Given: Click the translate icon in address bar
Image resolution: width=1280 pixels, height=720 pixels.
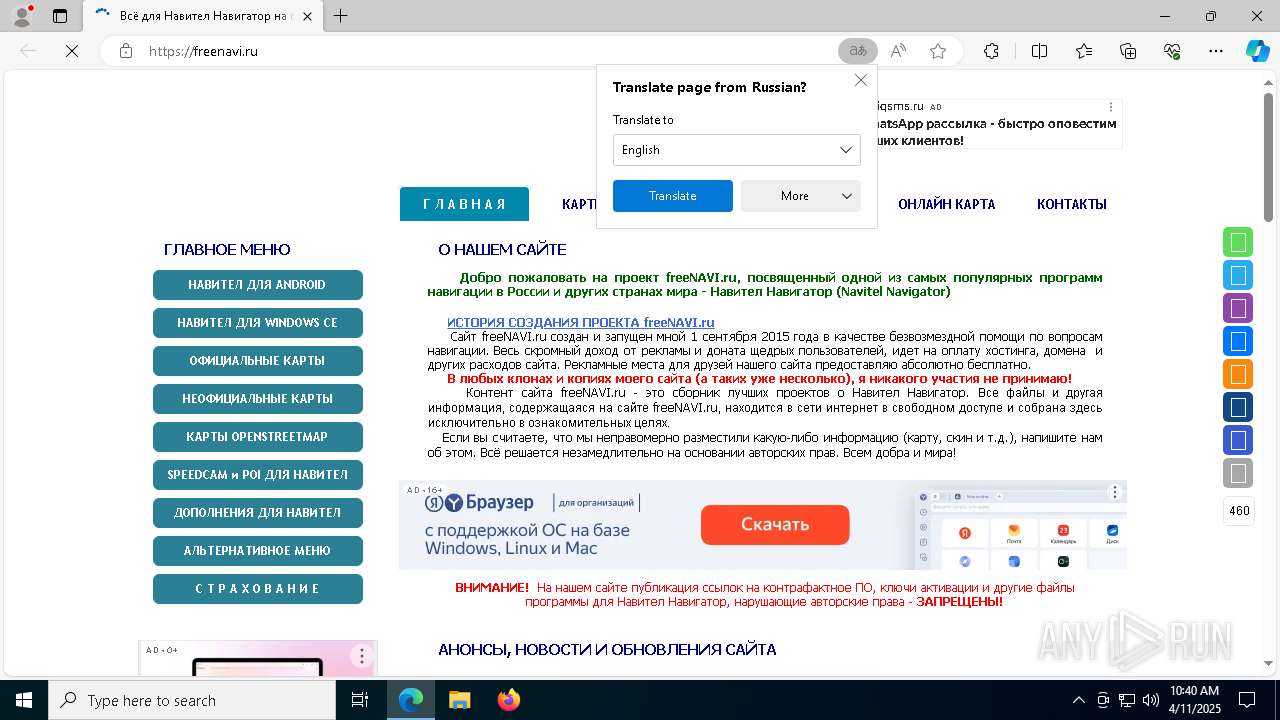Looking at the screenshot, I should tap(858, 51).
